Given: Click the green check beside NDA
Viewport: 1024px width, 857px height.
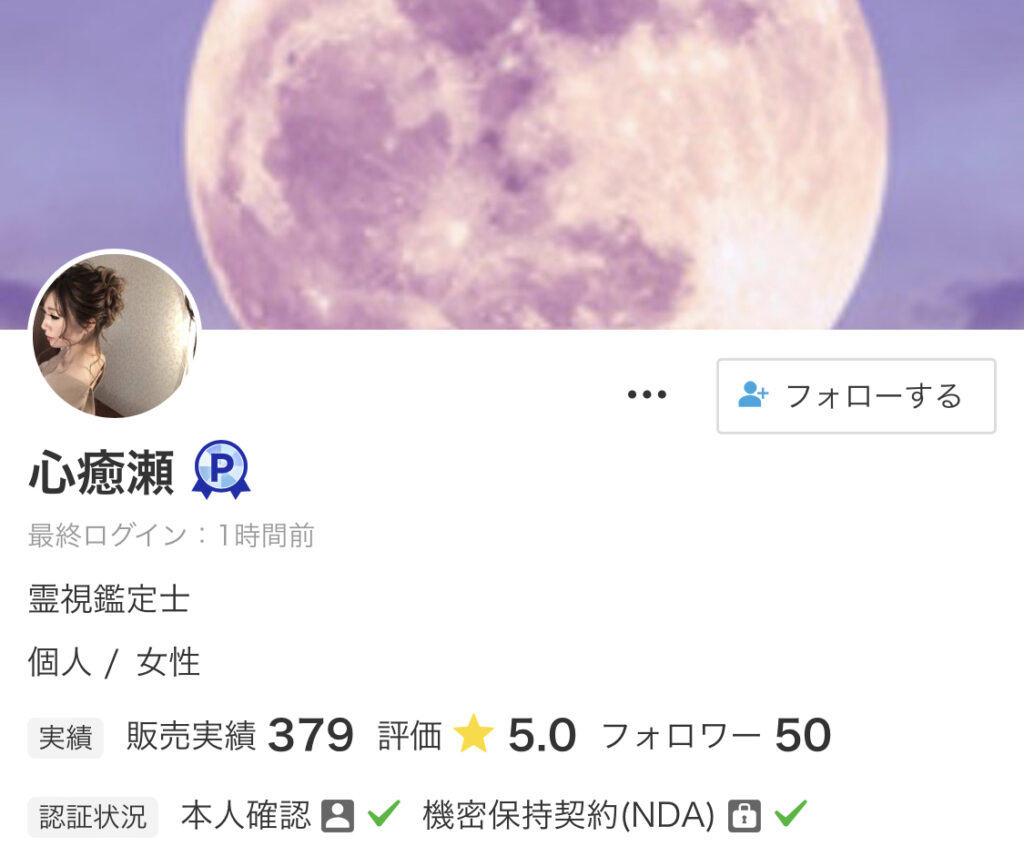Looking at the screenshot, I should tap(790, 813).
